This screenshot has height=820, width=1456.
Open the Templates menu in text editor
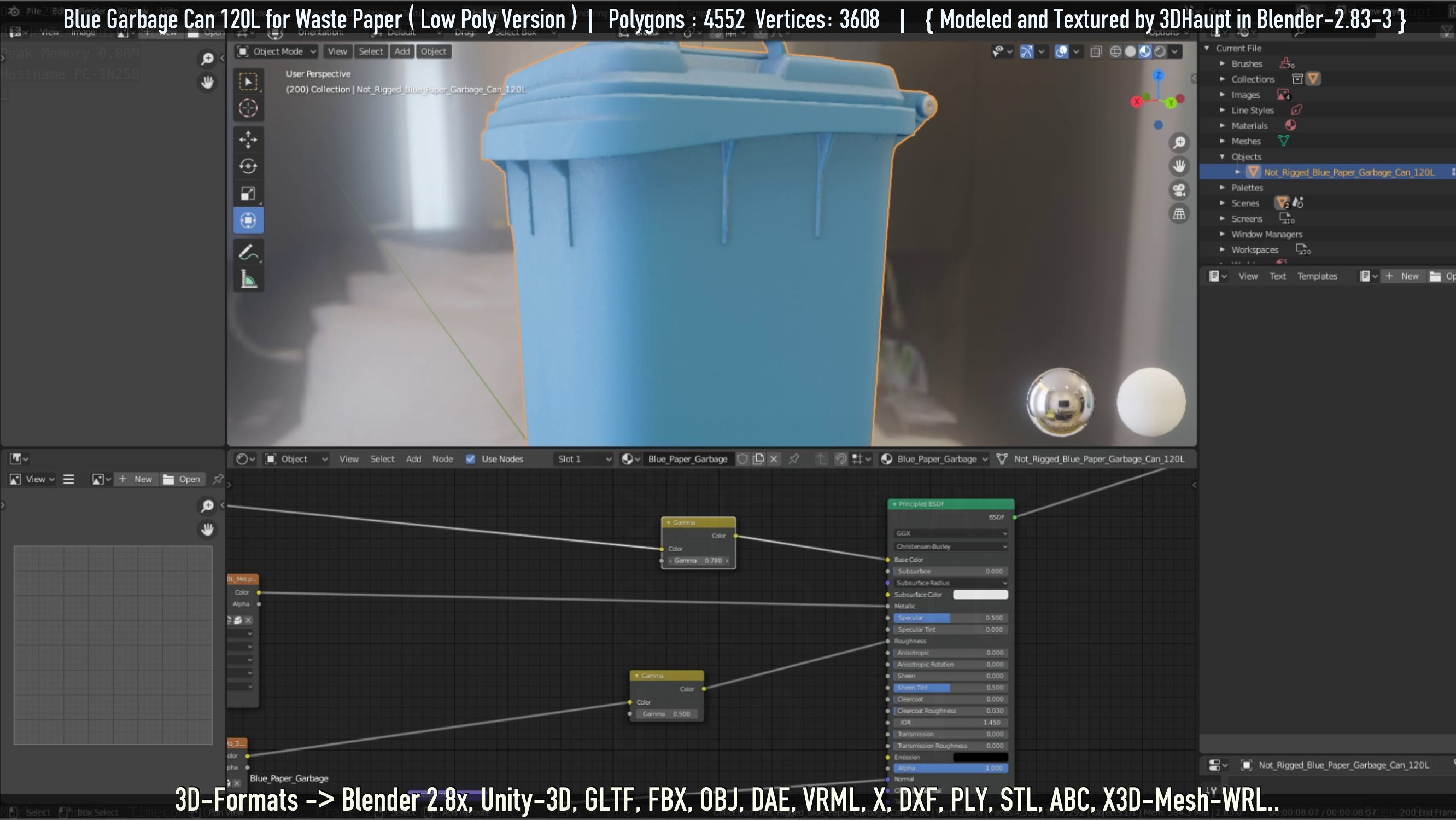(x=1317, y=276)
